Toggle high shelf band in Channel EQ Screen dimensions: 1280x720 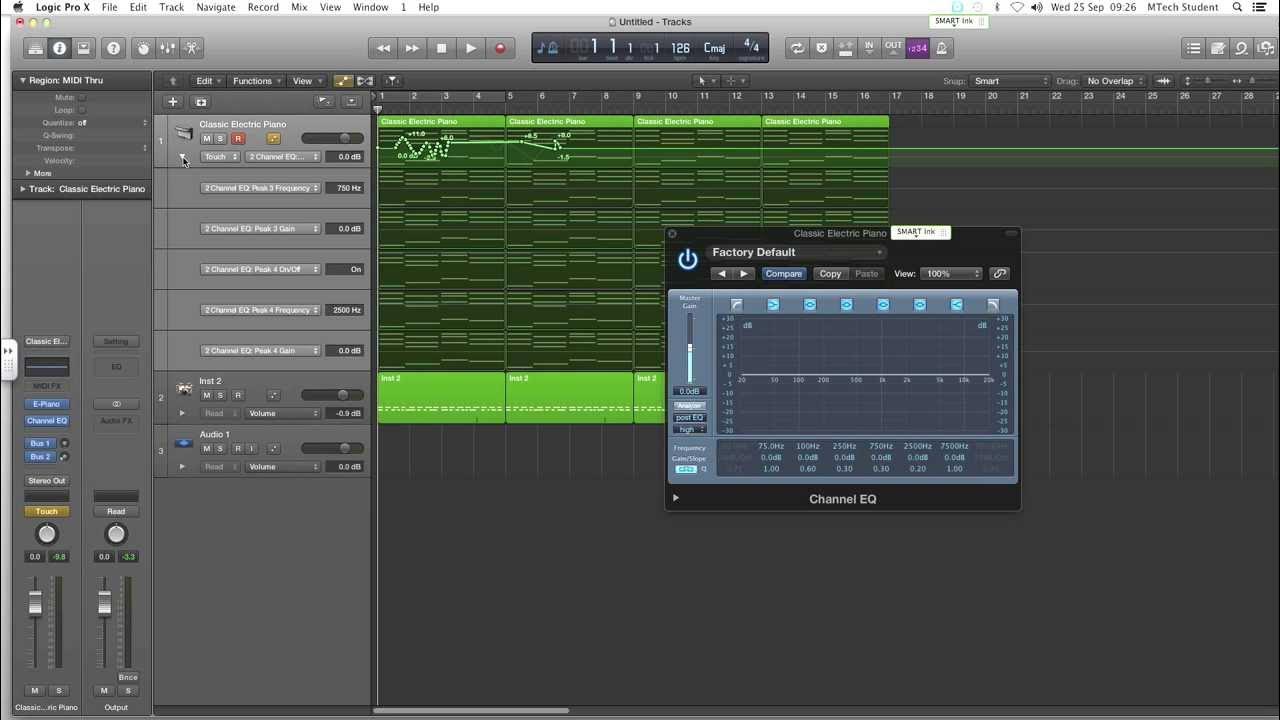pyautogui.click(x=956, y=304)
